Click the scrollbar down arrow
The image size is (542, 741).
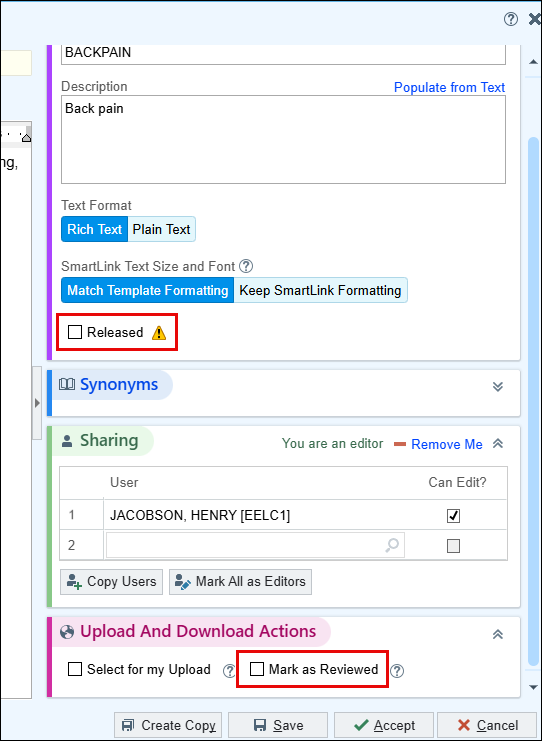(x=533, y=687)
